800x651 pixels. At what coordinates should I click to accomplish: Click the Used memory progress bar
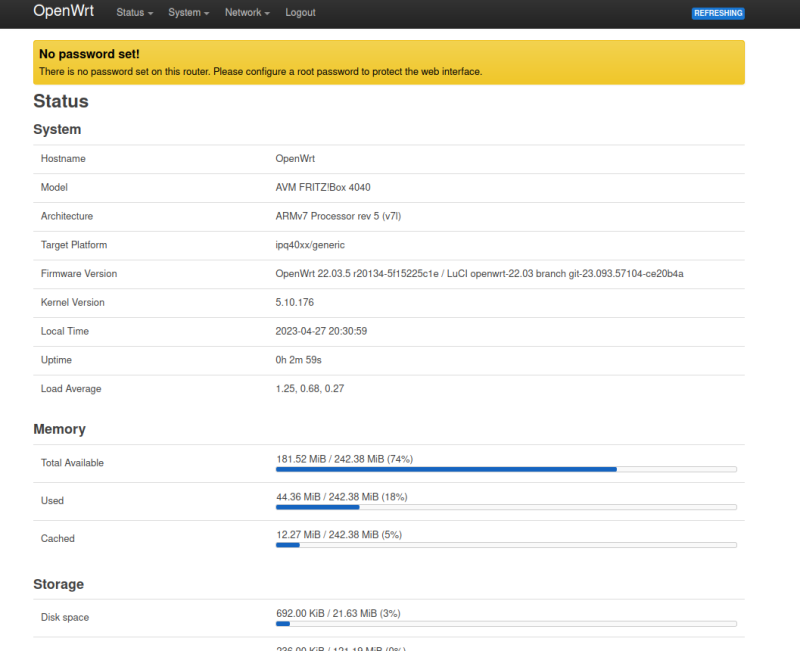tap(505, 506)
